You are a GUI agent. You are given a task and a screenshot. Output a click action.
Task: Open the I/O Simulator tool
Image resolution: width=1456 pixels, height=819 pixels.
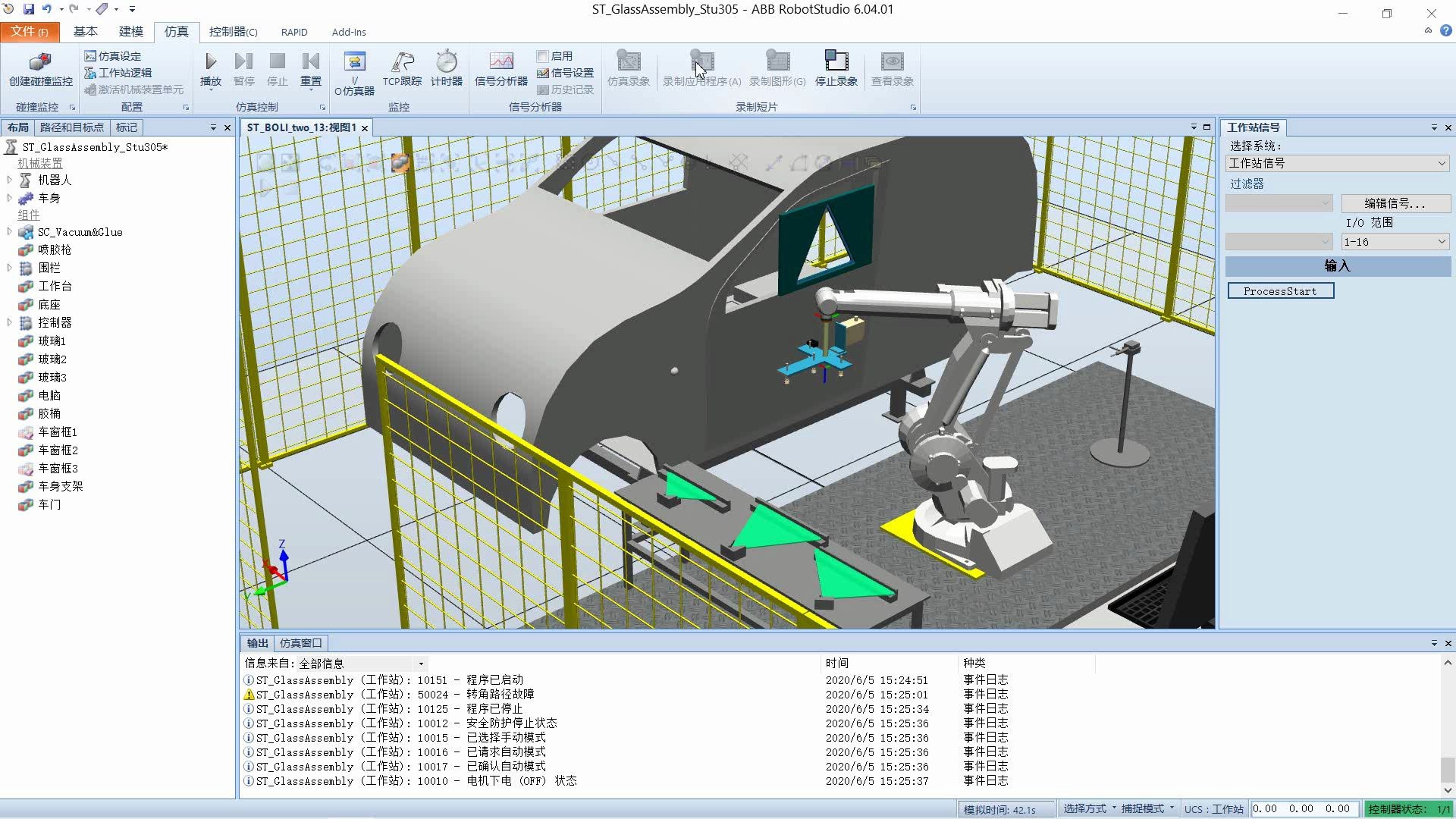click(x=354, y=62)
